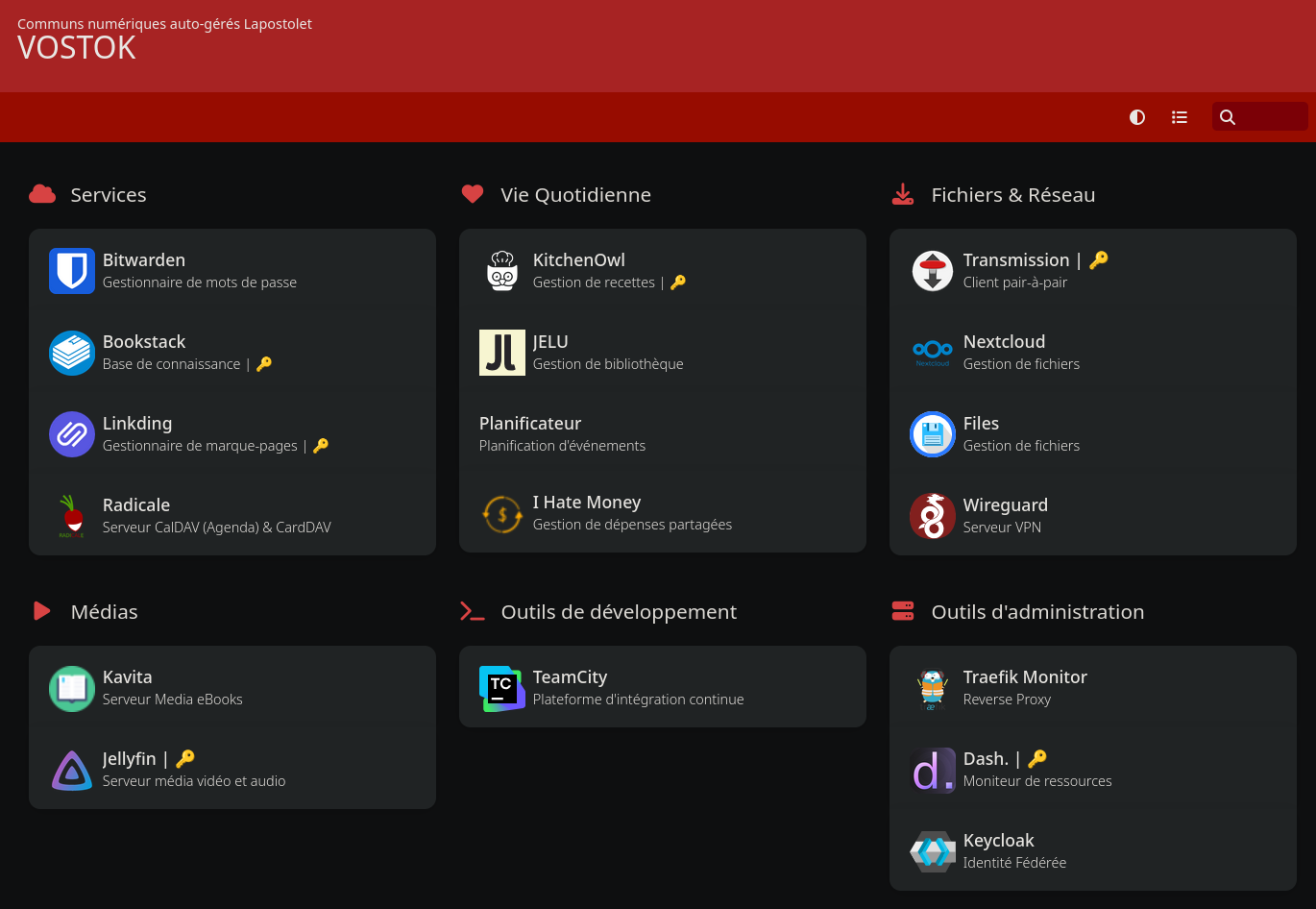Click the VOSTOK dashboard title
1316x909 pixels.
click(x=77, y=48)
